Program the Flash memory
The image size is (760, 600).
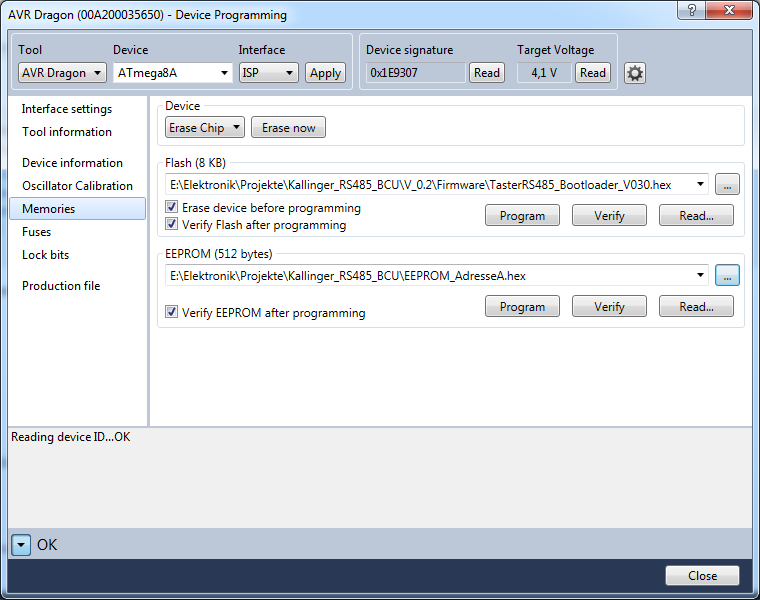click(522, 216)
